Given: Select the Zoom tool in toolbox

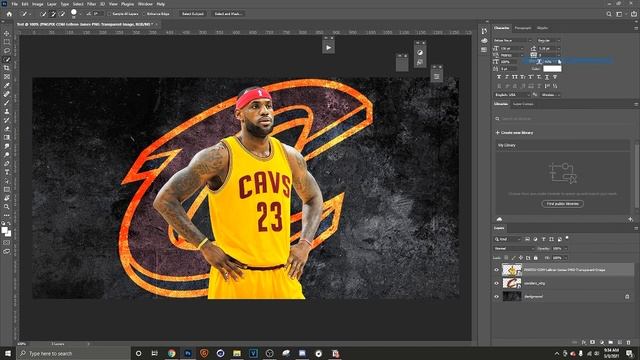Looking at the screenshot, I should 7,207.
